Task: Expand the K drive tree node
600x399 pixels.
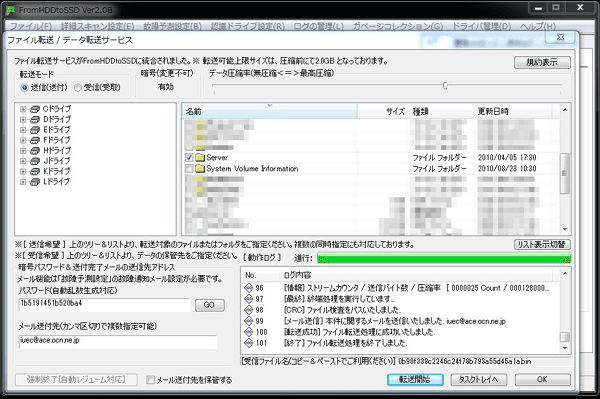Action: click(23, 172)
